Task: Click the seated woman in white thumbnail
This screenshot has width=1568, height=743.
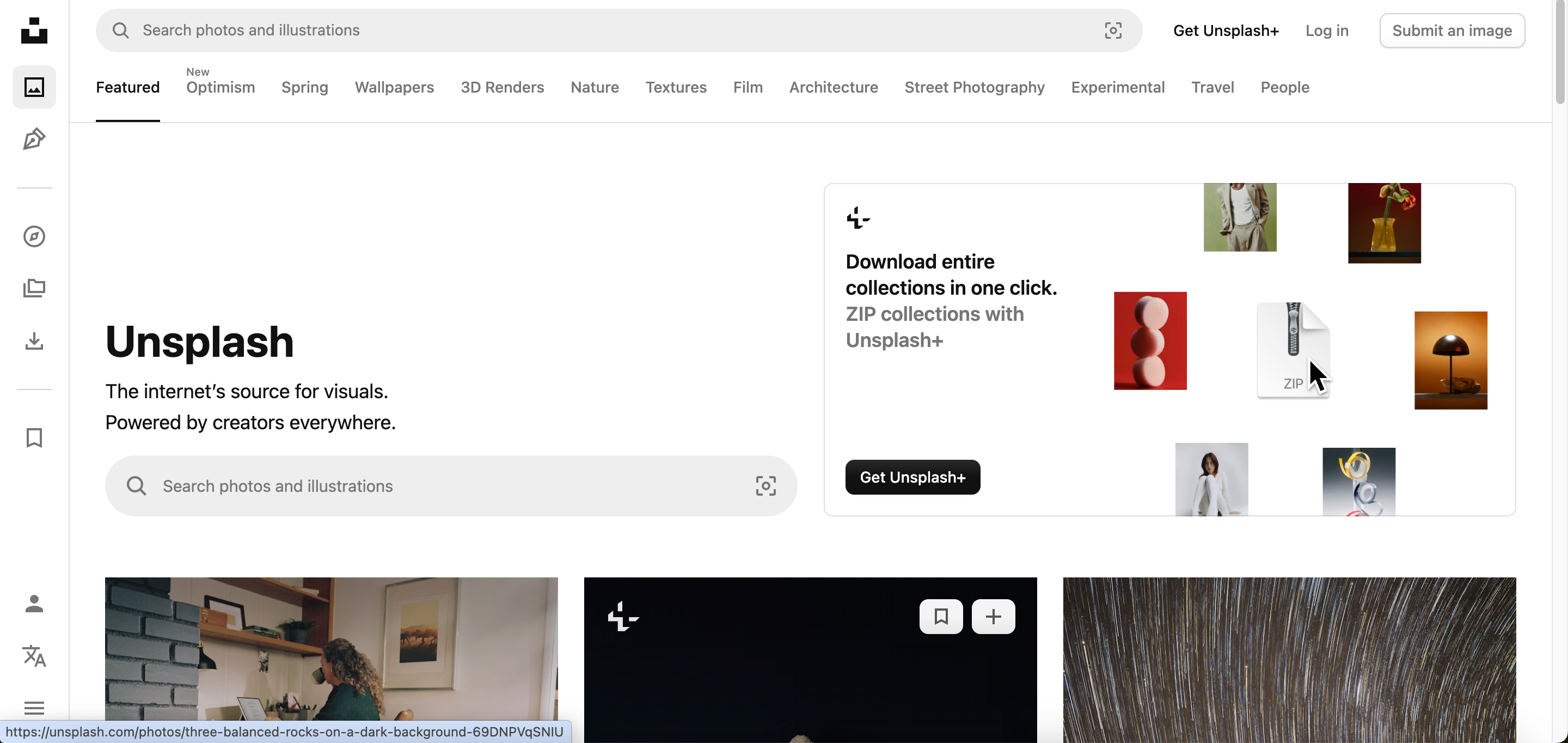Action: pyautogui.click(x=1211, y=479)
